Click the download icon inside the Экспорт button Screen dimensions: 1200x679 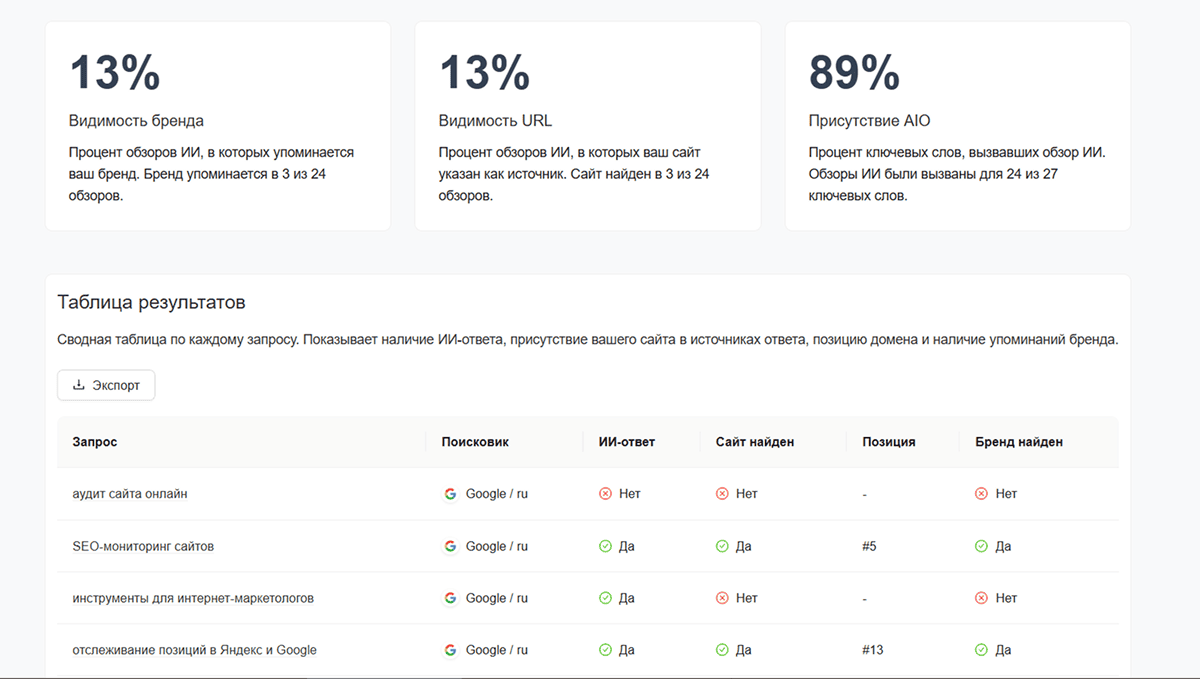(x=78, y=384)
